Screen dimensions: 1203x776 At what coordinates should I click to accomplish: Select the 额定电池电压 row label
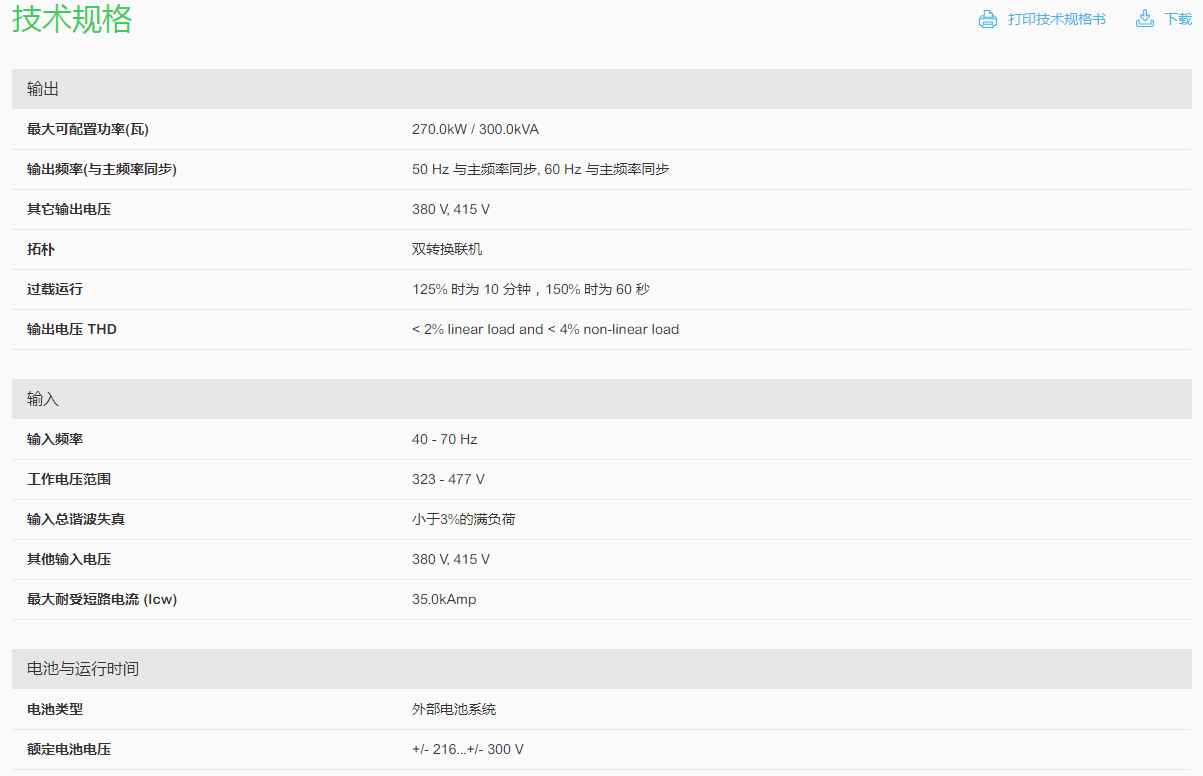(69, 749)
